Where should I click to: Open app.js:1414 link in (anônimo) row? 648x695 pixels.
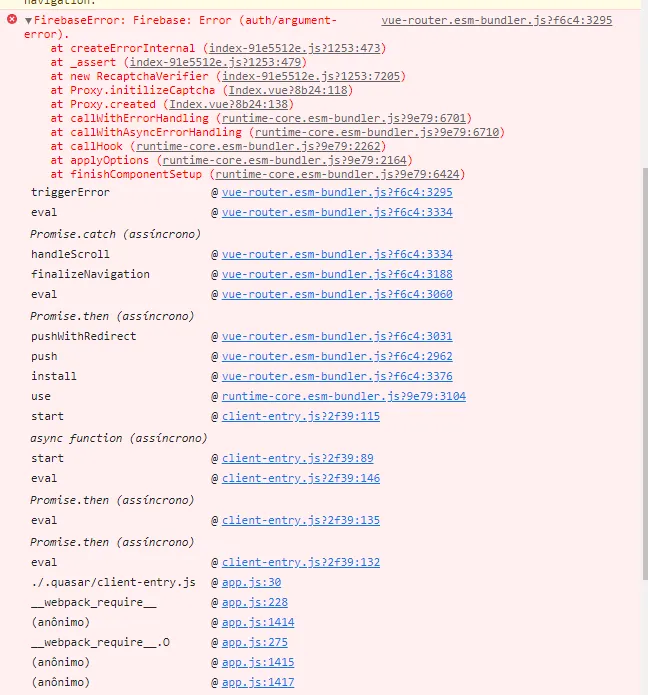tap(258, 622)
